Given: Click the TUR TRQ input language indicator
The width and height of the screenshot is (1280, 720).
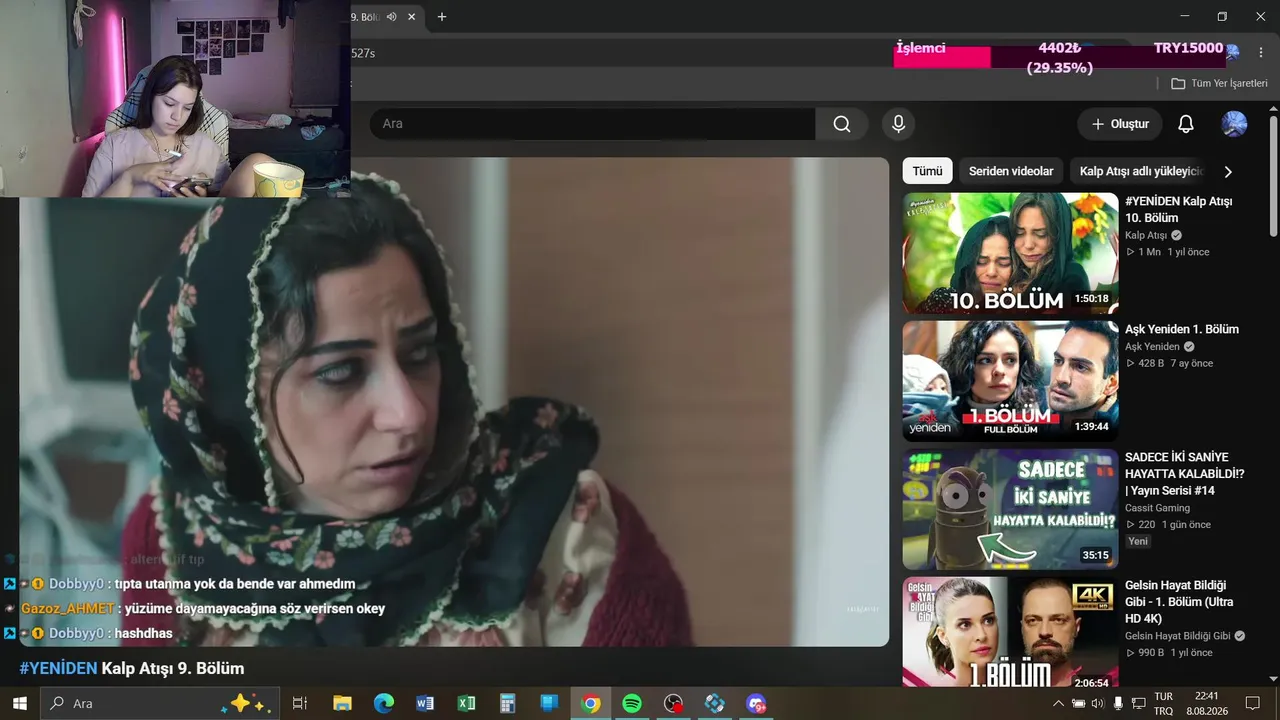Looking at the screenshot, I should click(1164, 703).
